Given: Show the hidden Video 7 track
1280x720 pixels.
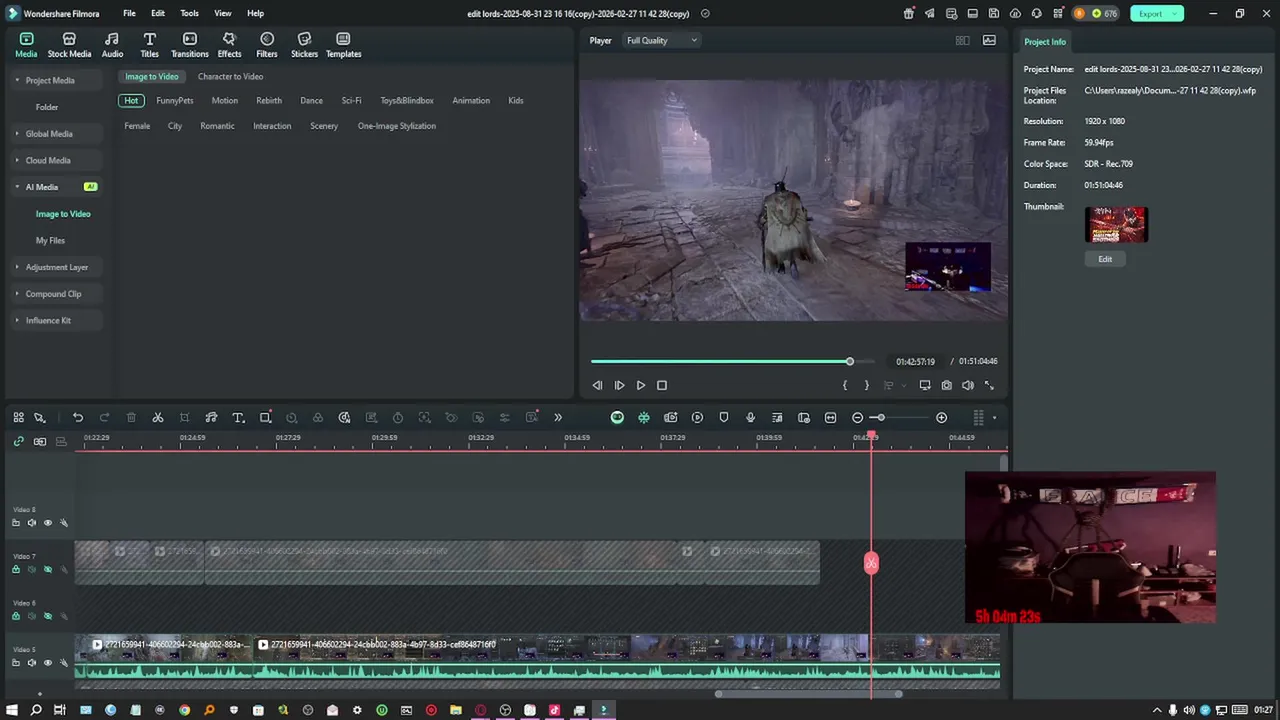Looking at the screenshot, I should coord(48,569).
